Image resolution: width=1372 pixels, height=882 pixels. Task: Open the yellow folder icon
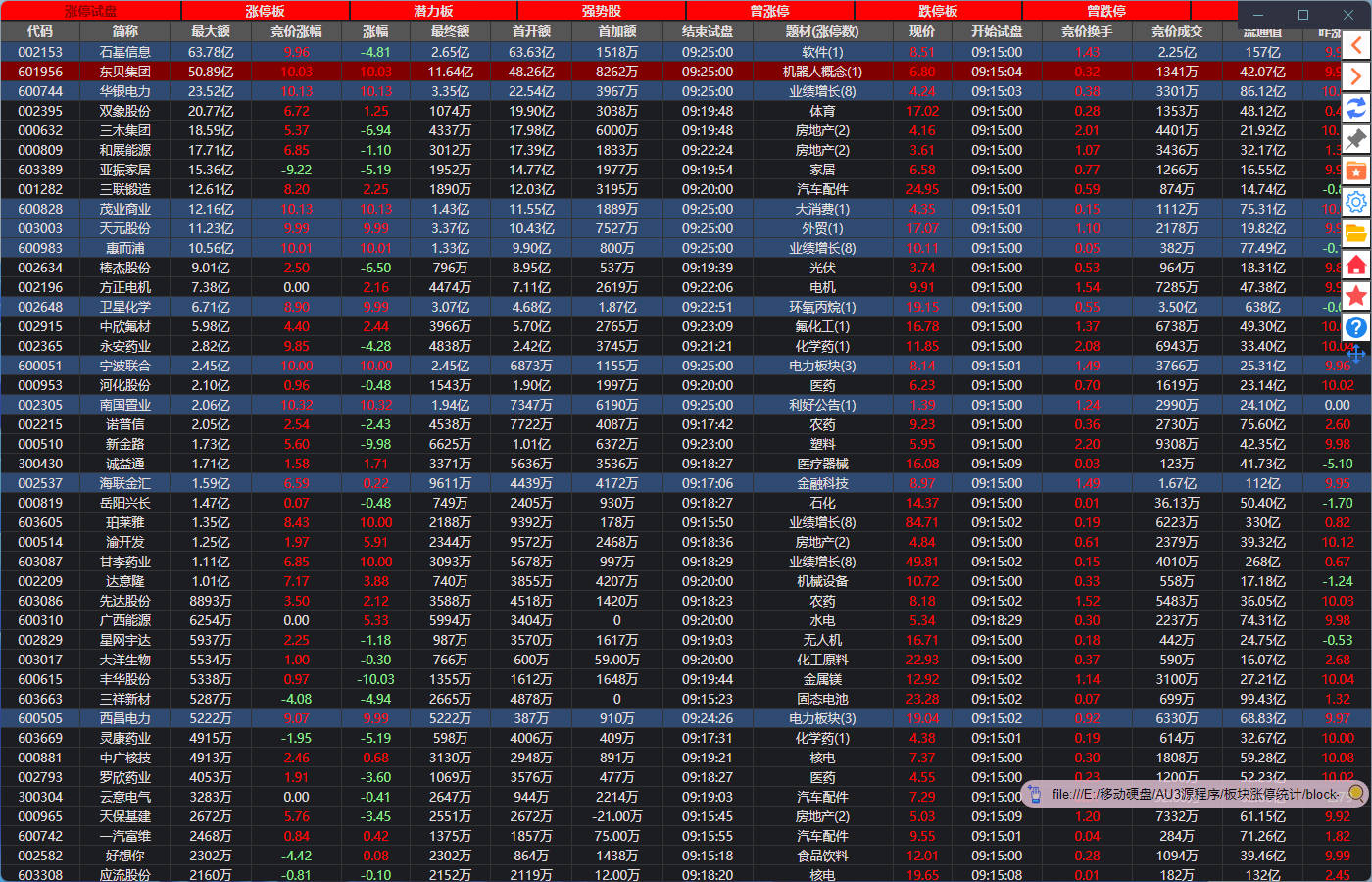(x=1356, y=233)
